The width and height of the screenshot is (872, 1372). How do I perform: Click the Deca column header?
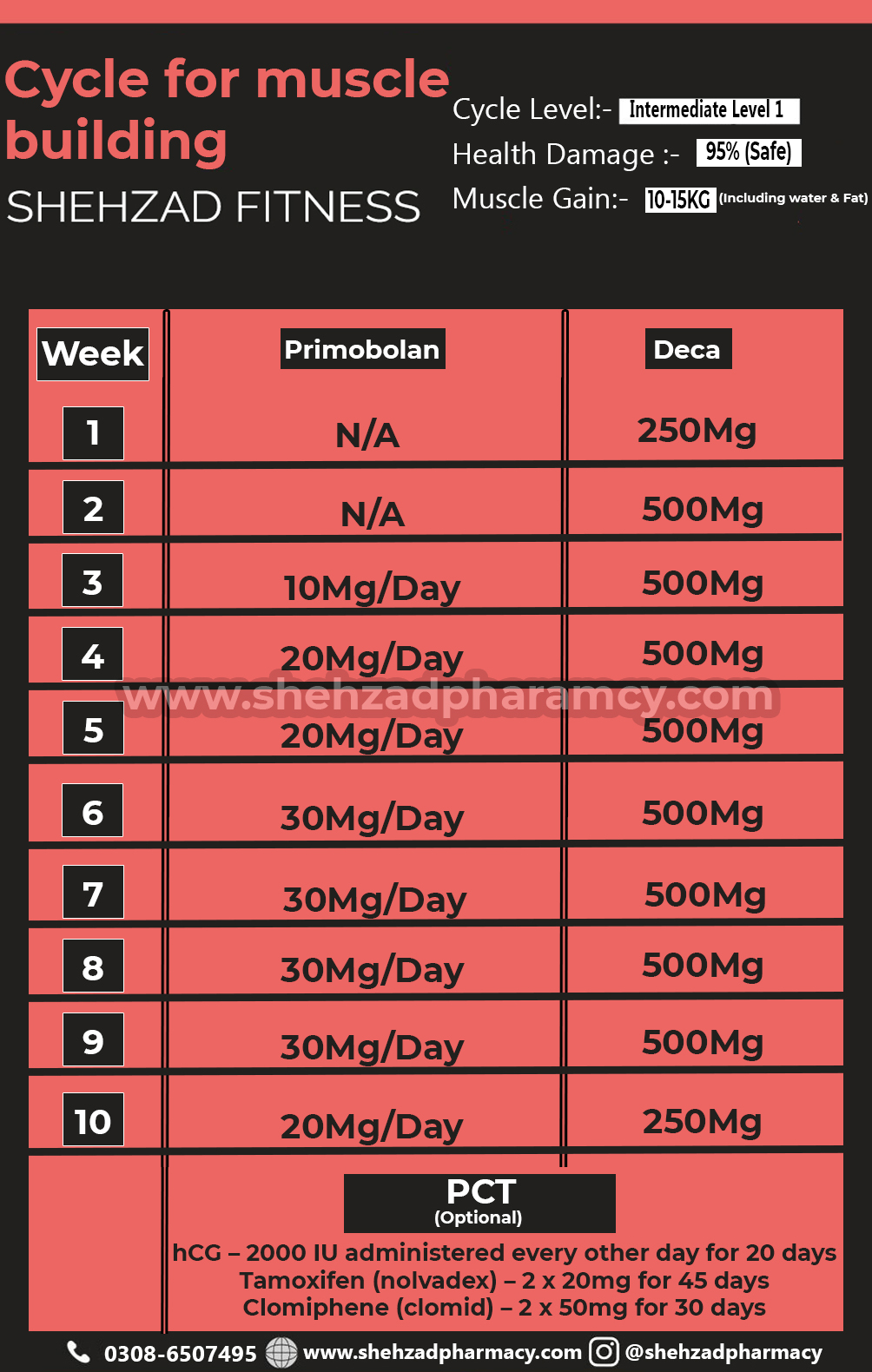(687, 349)
